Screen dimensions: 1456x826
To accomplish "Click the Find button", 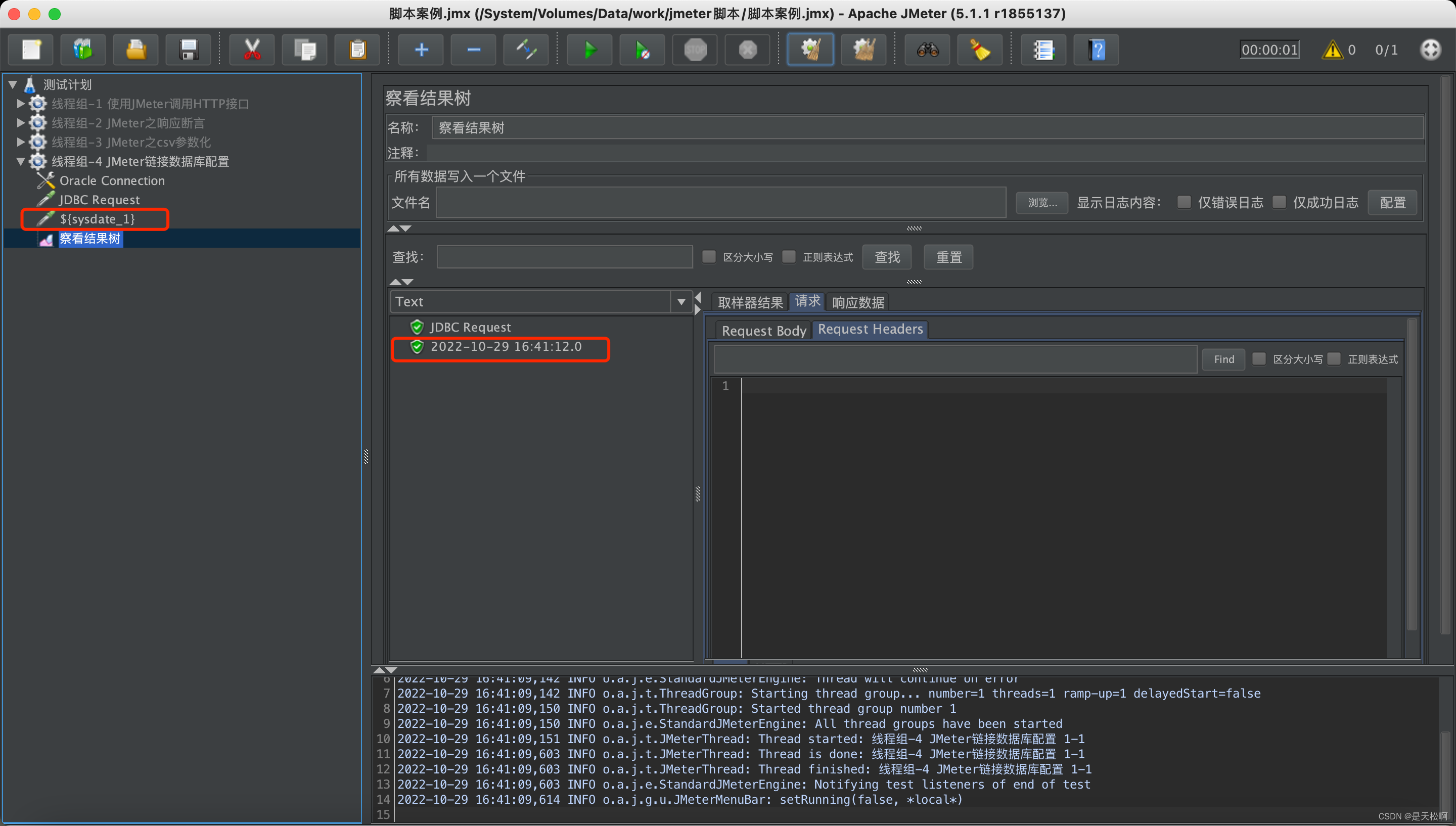I will coord(1224,359).
